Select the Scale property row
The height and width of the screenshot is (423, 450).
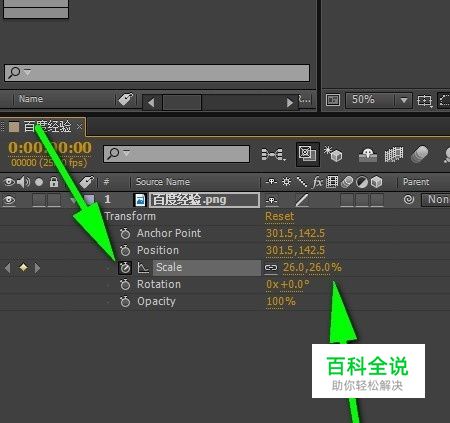tap(207, 268)
